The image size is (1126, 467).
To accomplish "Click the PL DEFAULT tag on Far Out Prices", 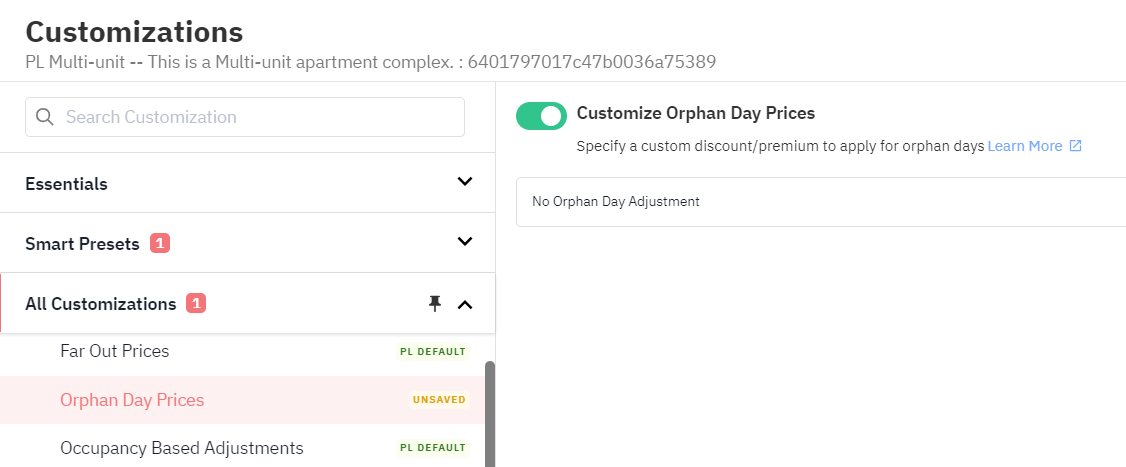I will coord(433,351).
